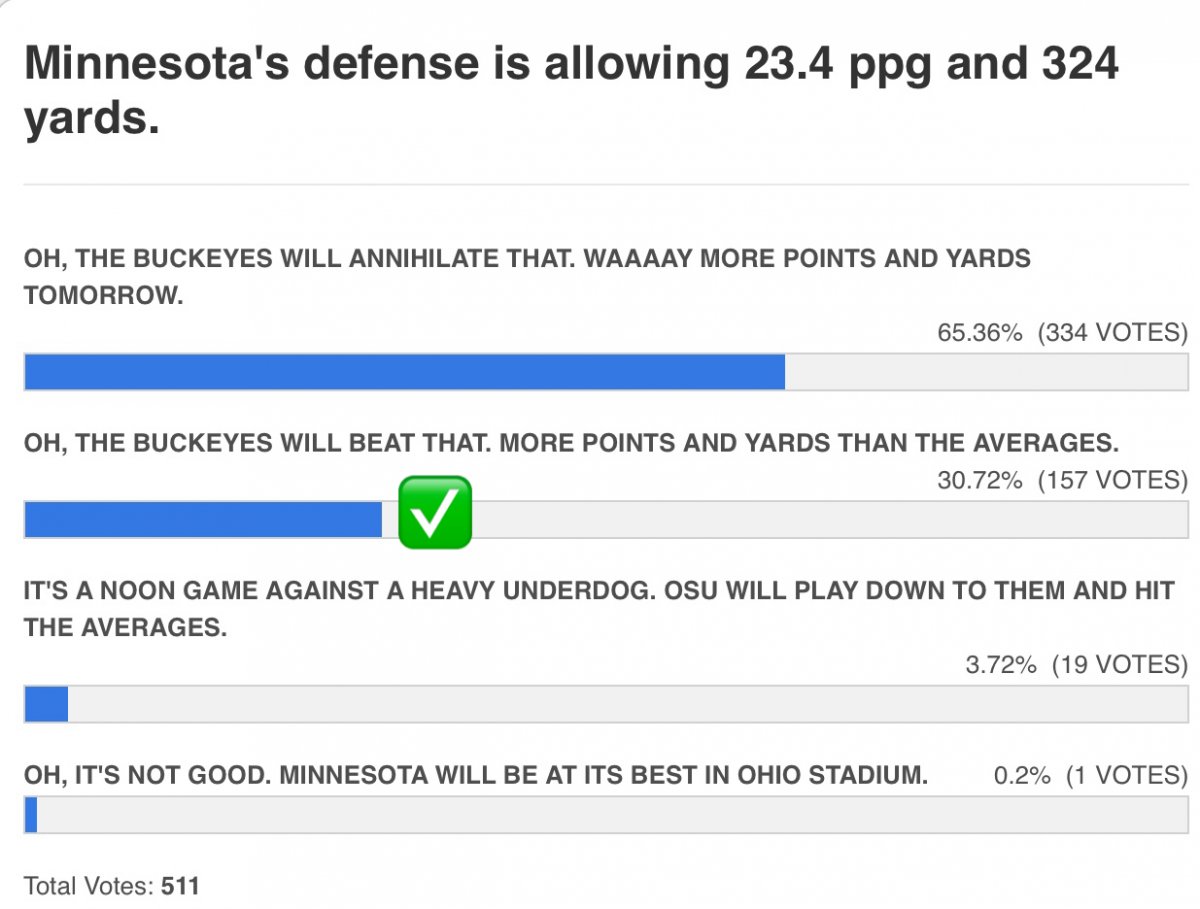Screen dimensions: 1200x909
Task: Click the 3.72% result bar
Action: click(x=46, y=703)
